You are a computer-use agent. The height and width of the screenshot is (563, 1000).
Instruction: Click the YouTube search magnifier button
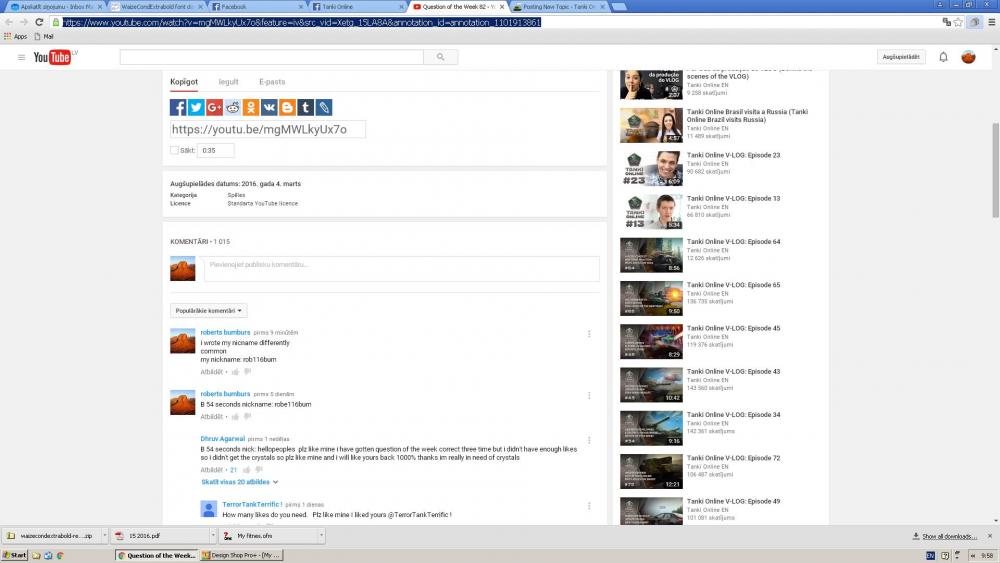pyautogui.click(x=440, y=57)
